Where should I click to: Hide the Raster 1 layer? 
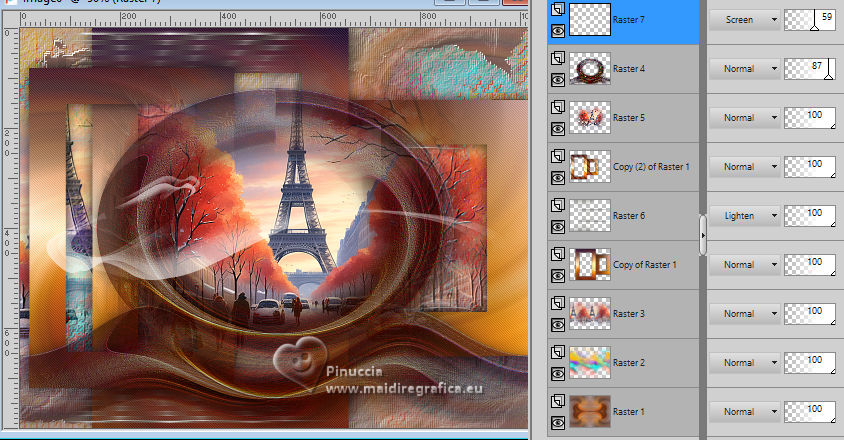(x=558, y=423)
